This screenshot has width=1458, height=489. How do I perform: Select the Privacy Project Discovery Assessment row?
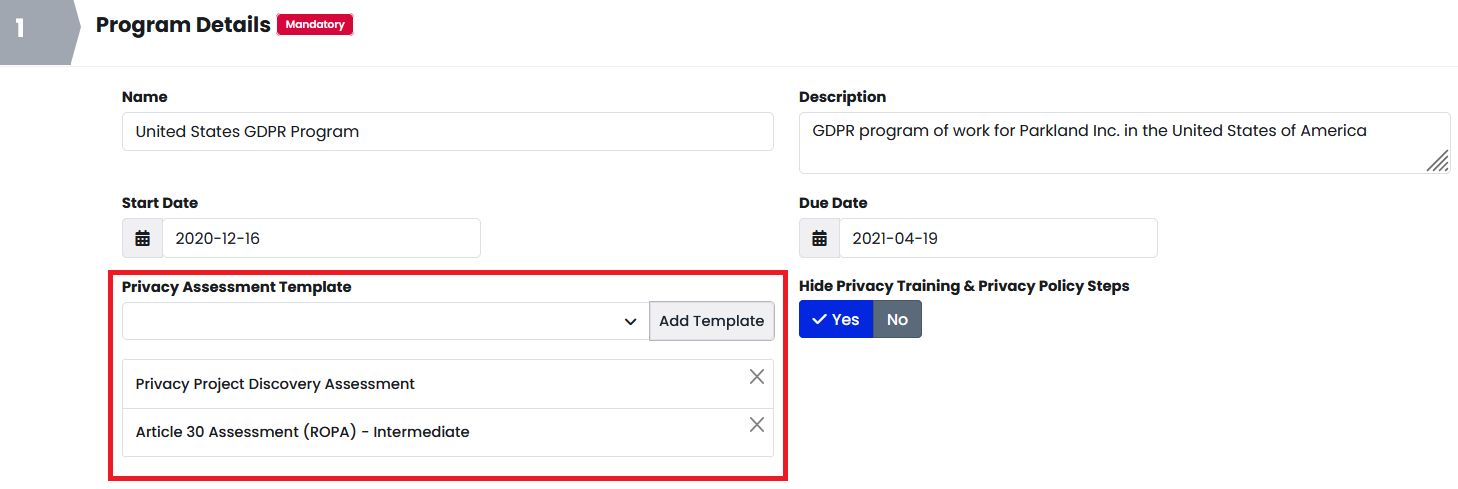(448, 384)
